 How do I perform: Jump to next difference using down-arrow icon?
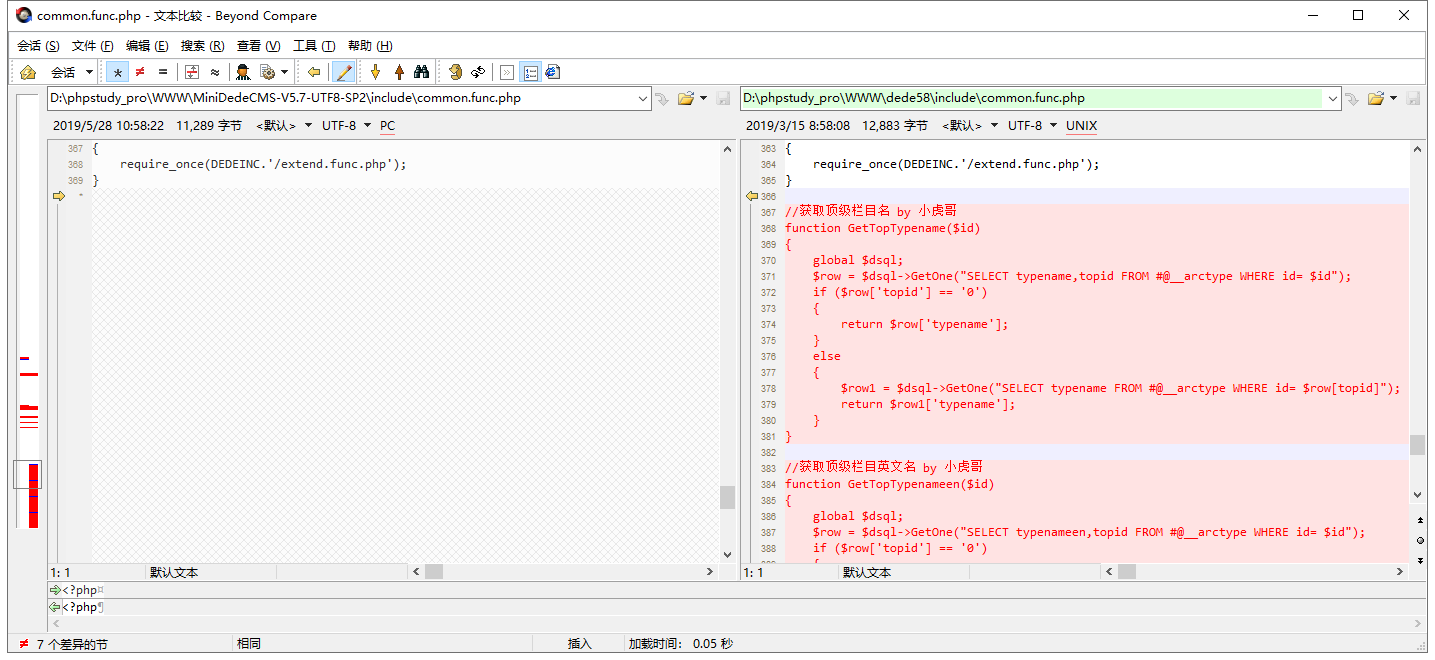coord(375,71)
